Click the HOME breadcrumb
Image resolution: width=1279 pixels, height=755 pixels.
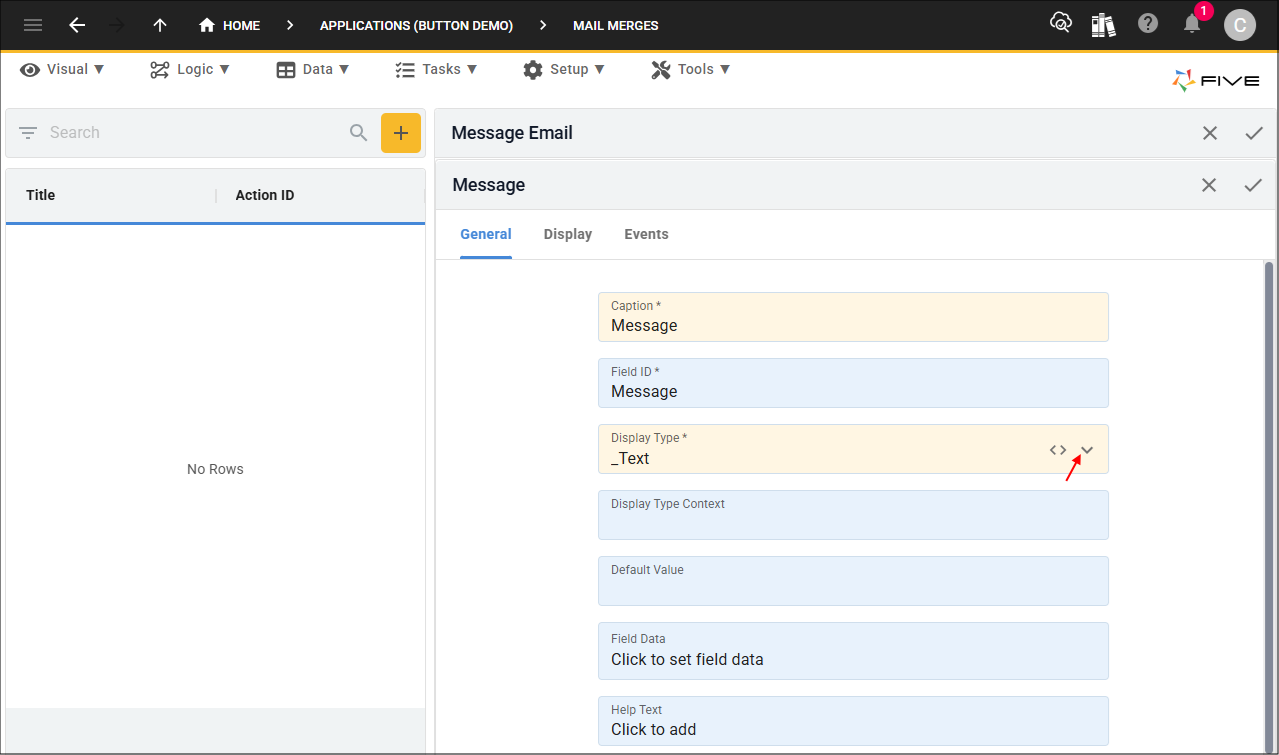pos(229,25)
